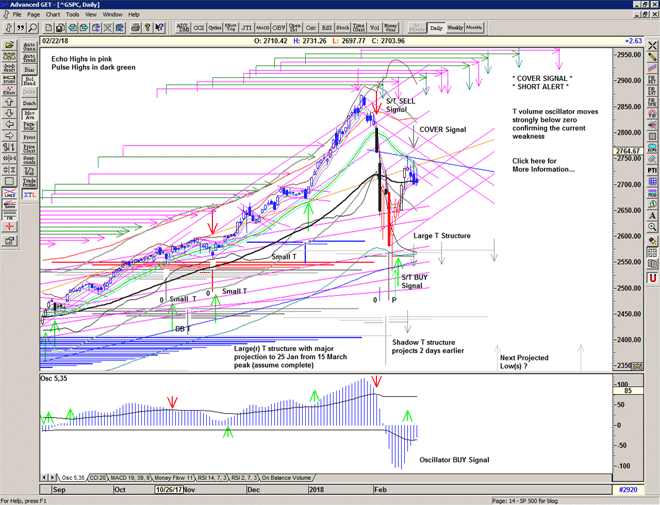Viewport: 660px width, 505px height.
Task: Click the MACD study toolbar icon
Action: (261, 28)
